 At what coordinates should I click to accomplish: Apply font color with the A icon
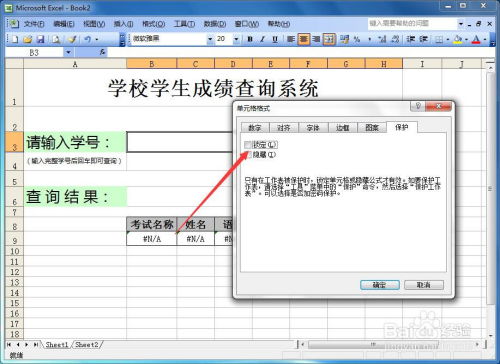click(477, 39)
